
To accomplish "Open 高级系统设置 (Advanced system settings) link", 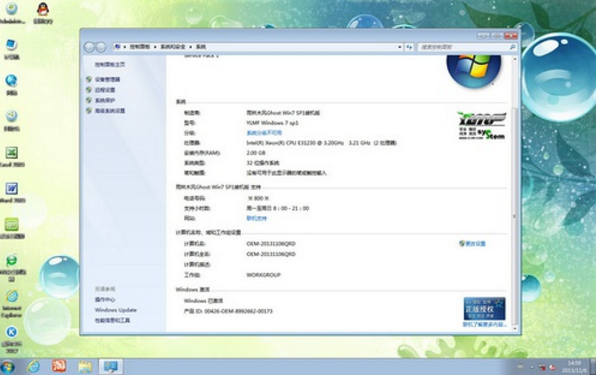I will coord(110,111).
